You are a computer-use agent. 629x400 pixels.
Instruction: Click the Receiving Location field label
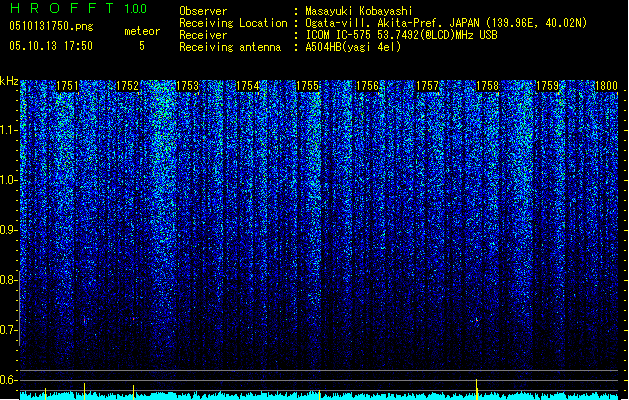click(233, 23)
